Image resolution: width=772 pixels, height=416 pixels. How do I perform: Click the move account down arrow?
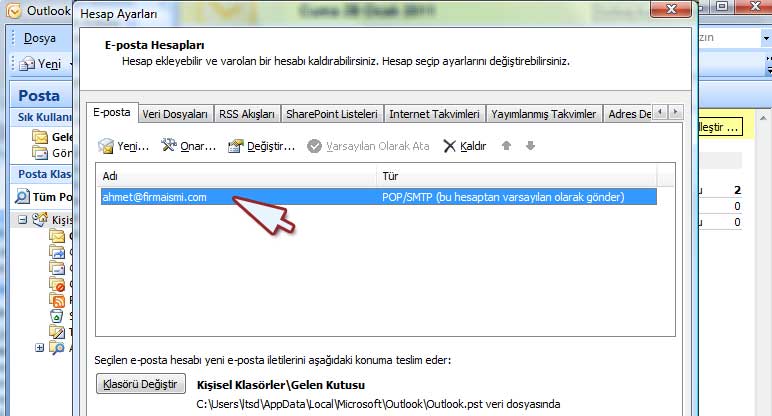click(x=530, y=146)
